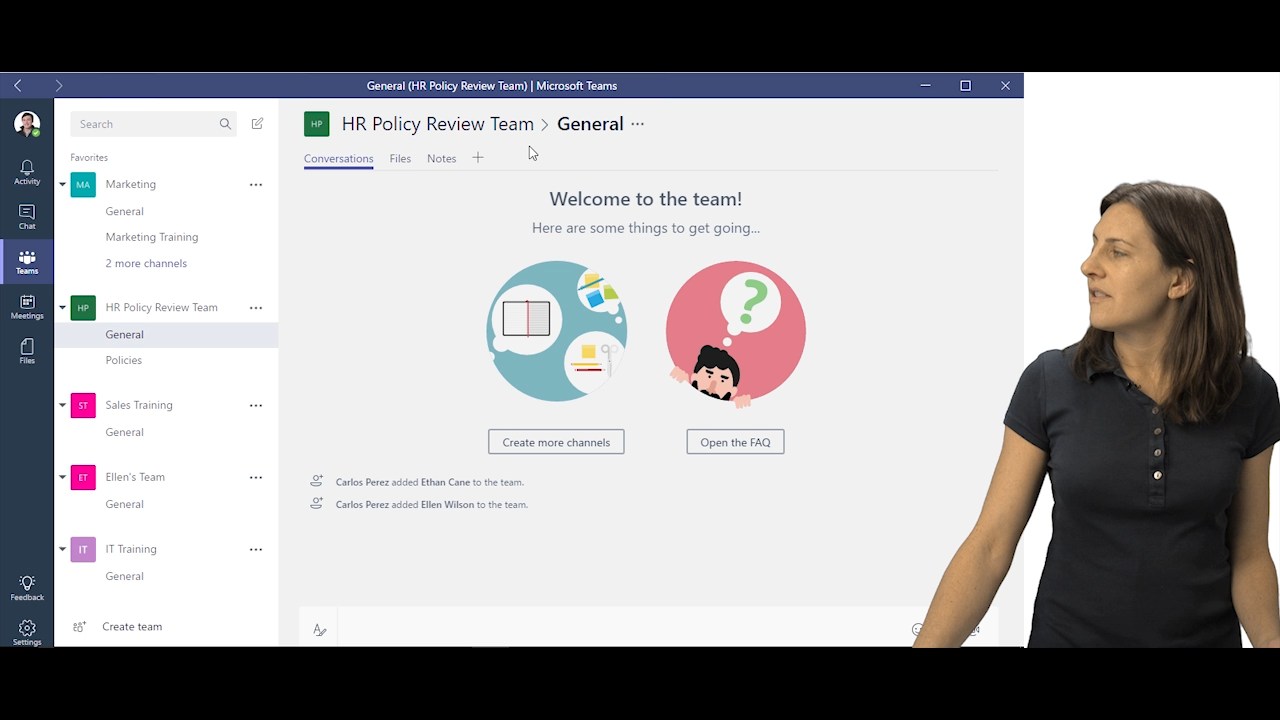Collapse the Sales Training team
The width and height of the screenshot is (1280, 720).
tap(62, 405)
